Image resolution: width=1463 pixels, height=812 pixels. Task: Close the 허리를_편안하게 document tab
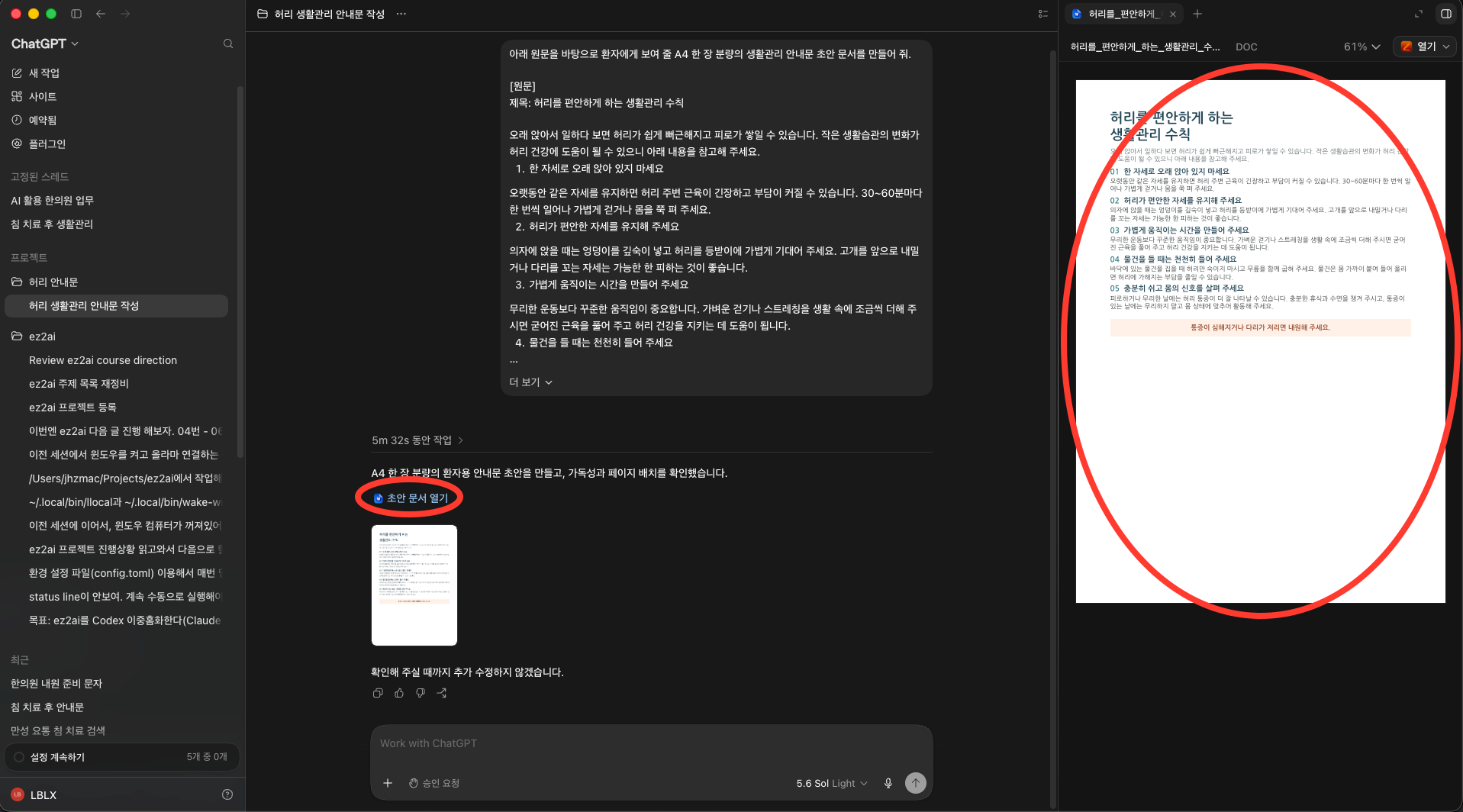pyautogui.click(x=1173, y=14)
